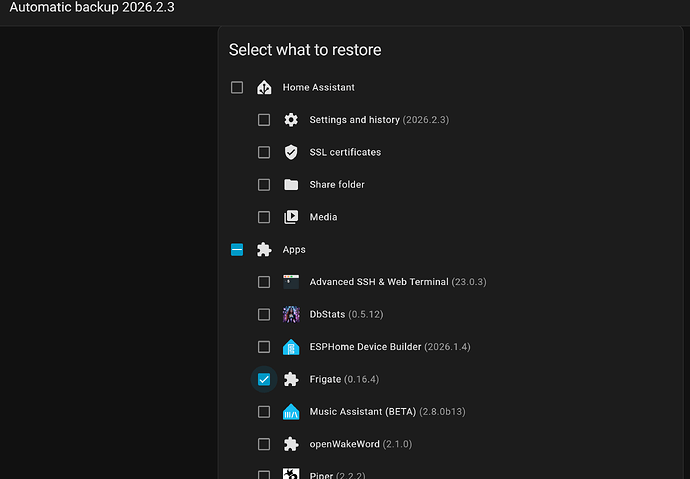Click the openWakeWord puzzle piece icon
The width and height of the screenshot is (690, 479).
(291, 444)
